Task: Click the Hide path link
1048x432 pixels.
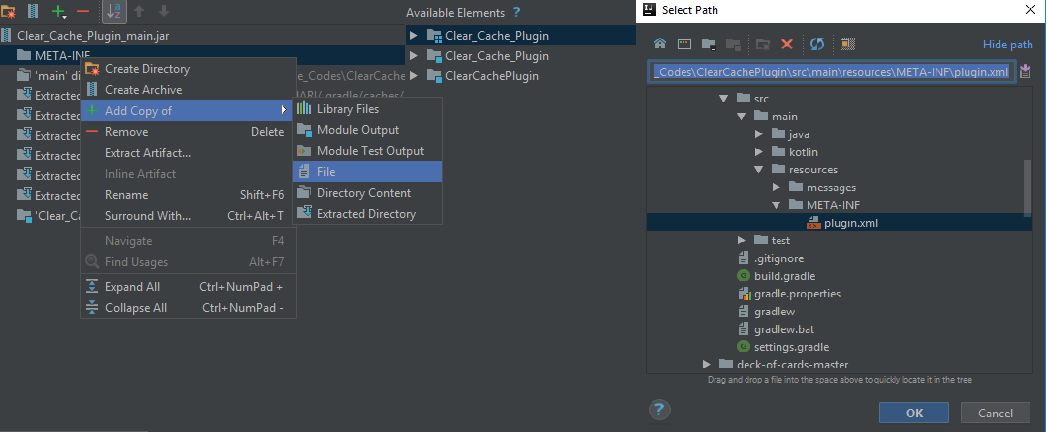Action: tap(1007, 45)
